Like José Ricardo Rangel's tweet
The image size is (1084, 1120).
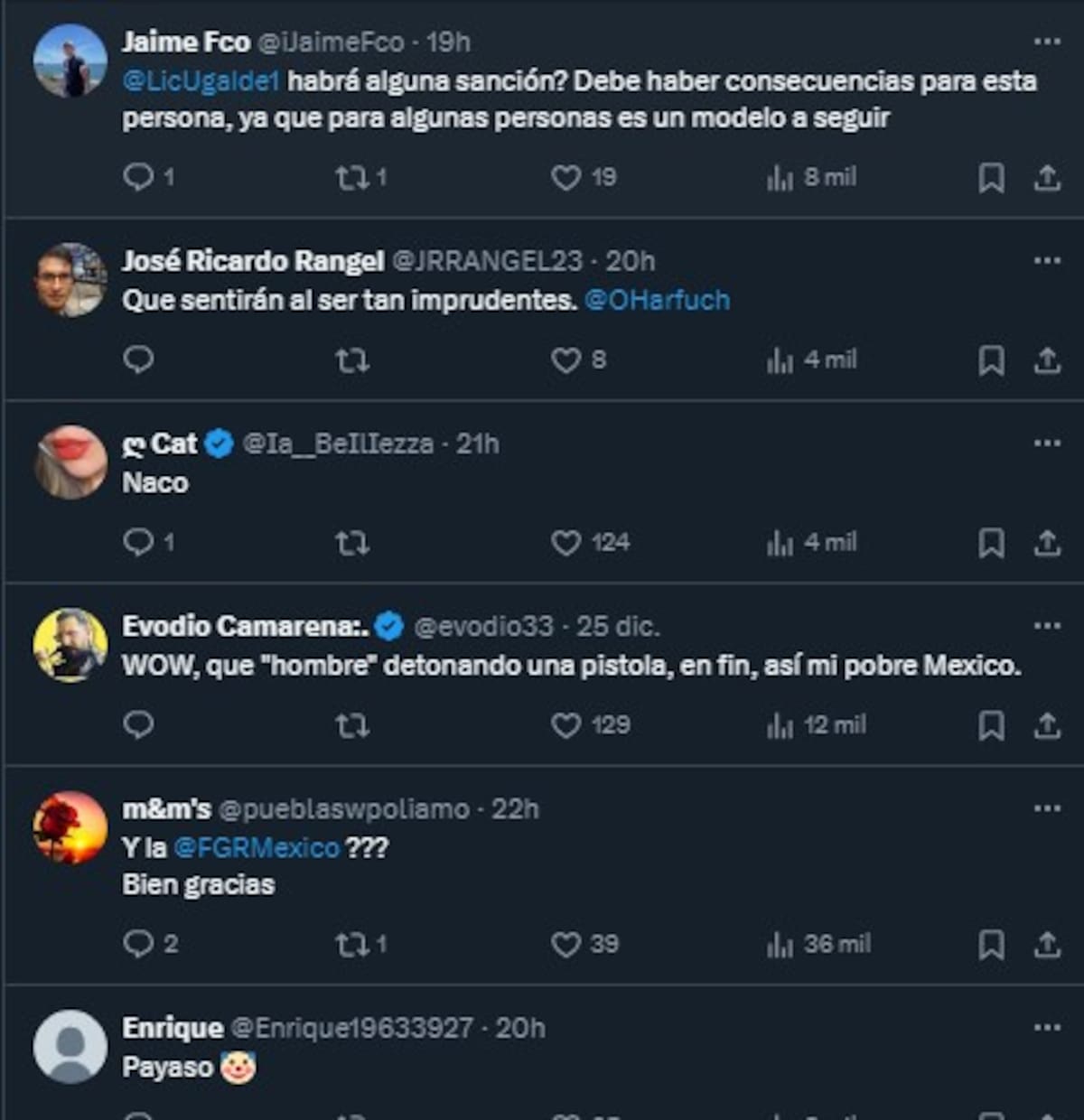(566, 360)
